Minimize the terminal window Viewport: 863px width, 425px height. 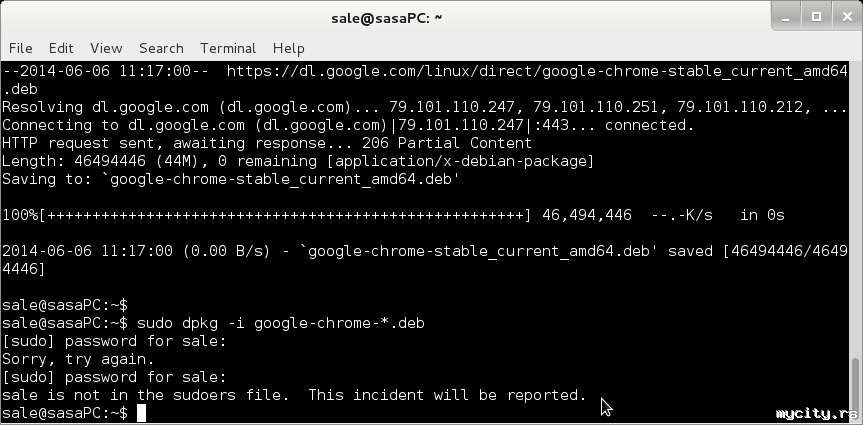789,17
